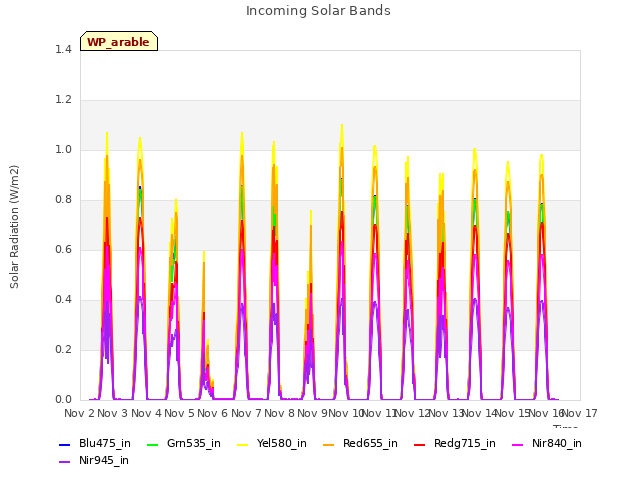Click the Nov 5 x-axis date label
The image size is (640, 480).
pyautogui.click(x=180, y=413)
